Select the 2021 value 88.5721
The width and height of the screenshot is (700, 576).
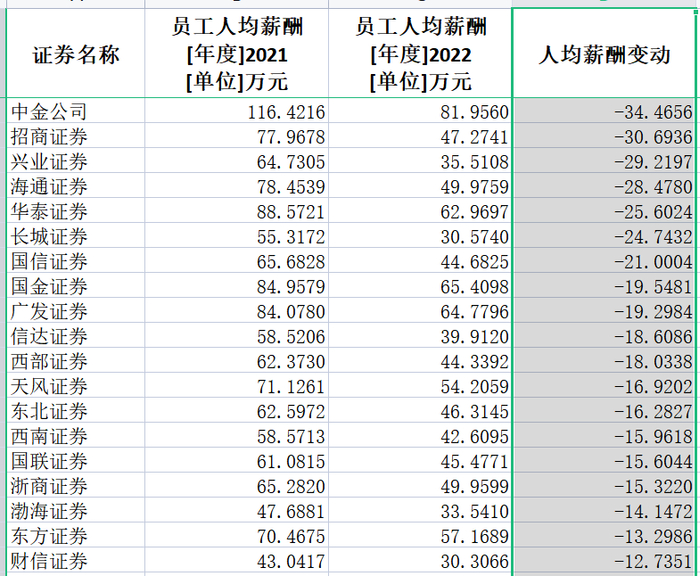click(x=237, y=210)
